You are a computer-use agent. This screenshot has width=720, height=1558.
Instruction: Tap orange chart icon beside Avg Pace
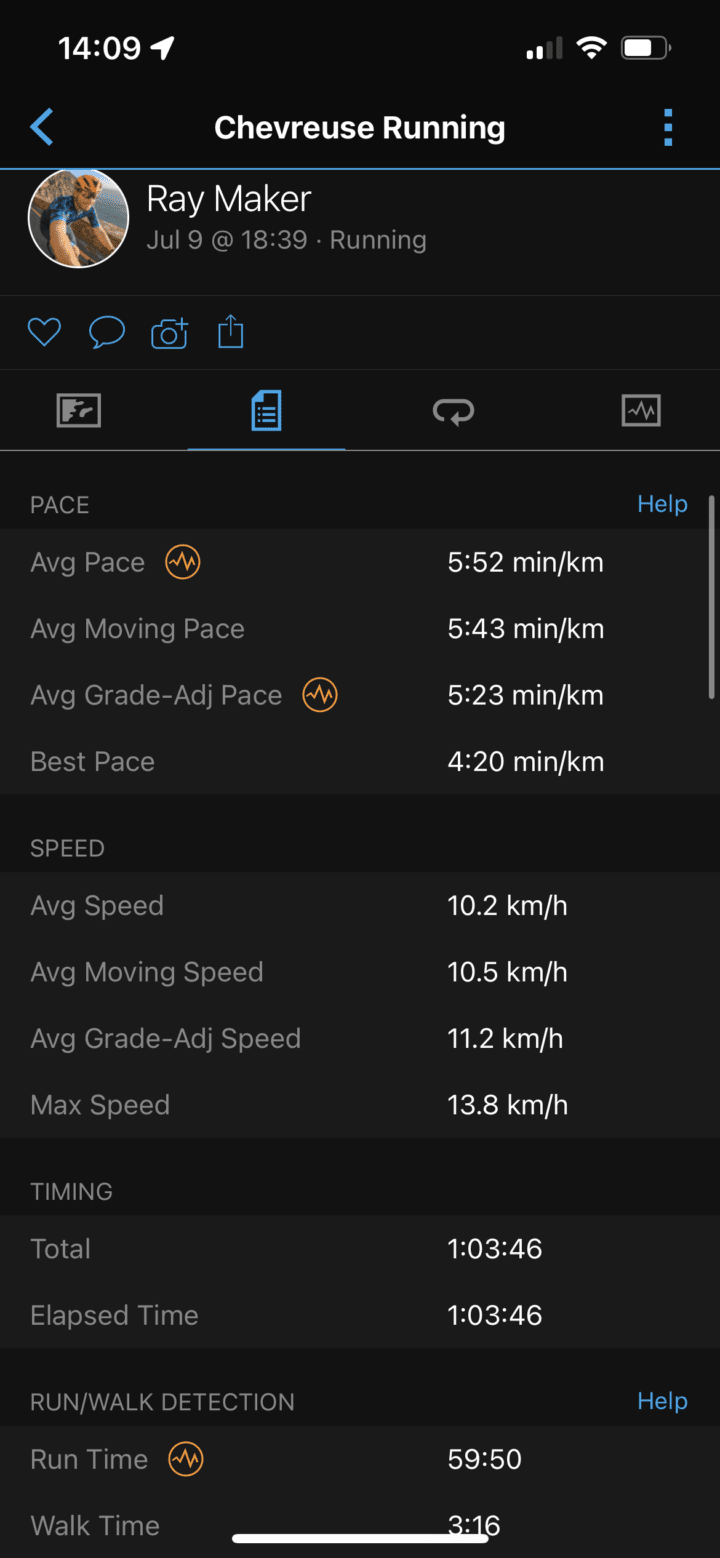(183, 562)
